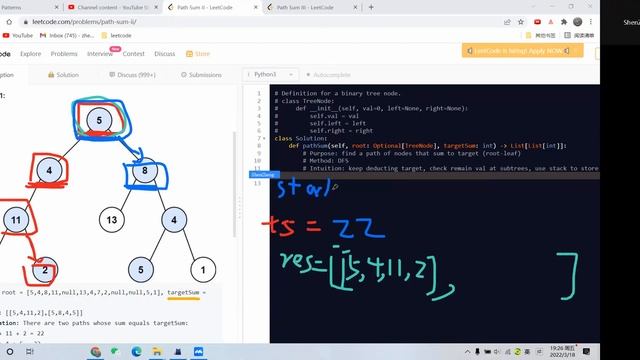Switch to the Path Sum III LeetCode tab
Viewport: 640px width, 360px height.
(312, 7)
